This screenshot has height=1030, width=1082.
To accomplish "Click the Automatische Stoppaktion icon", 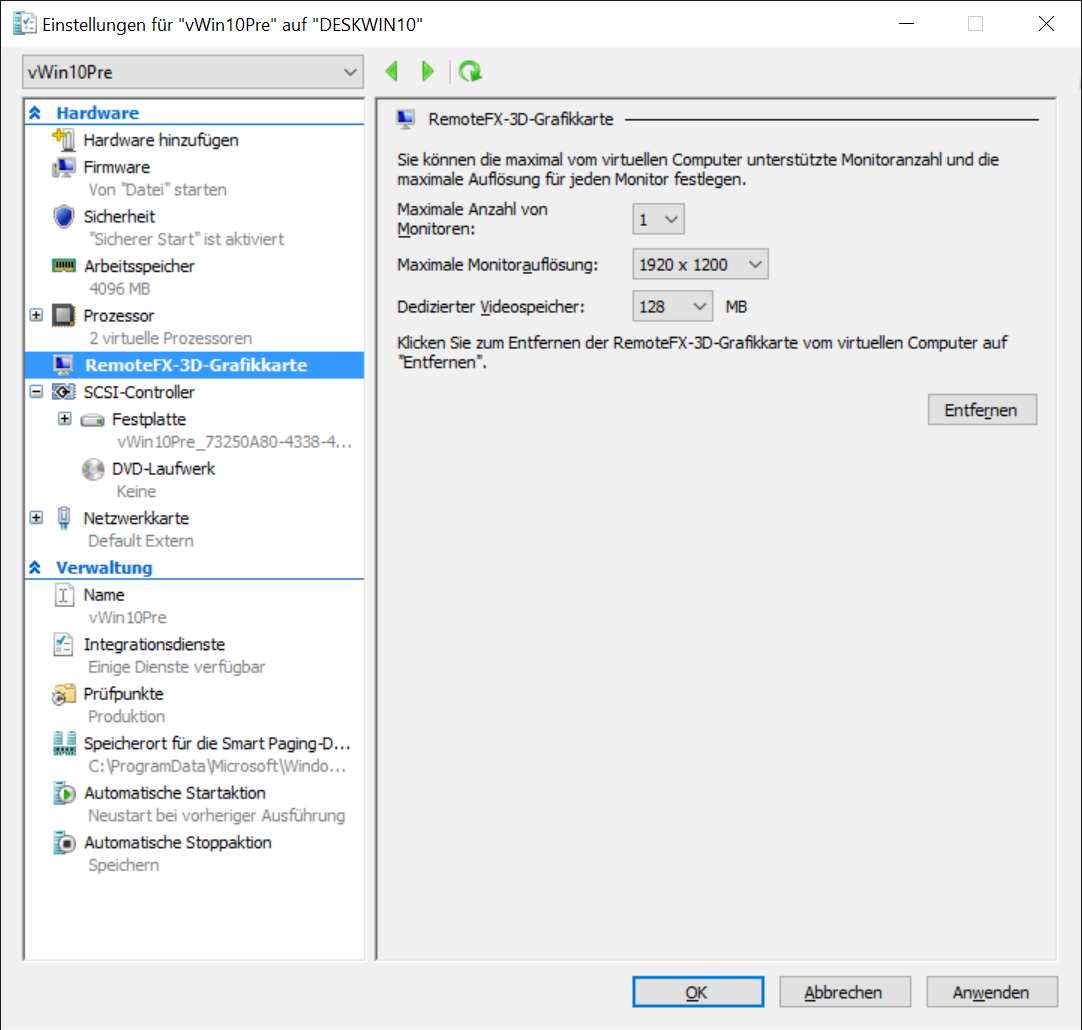I will [x=64, y=842].
